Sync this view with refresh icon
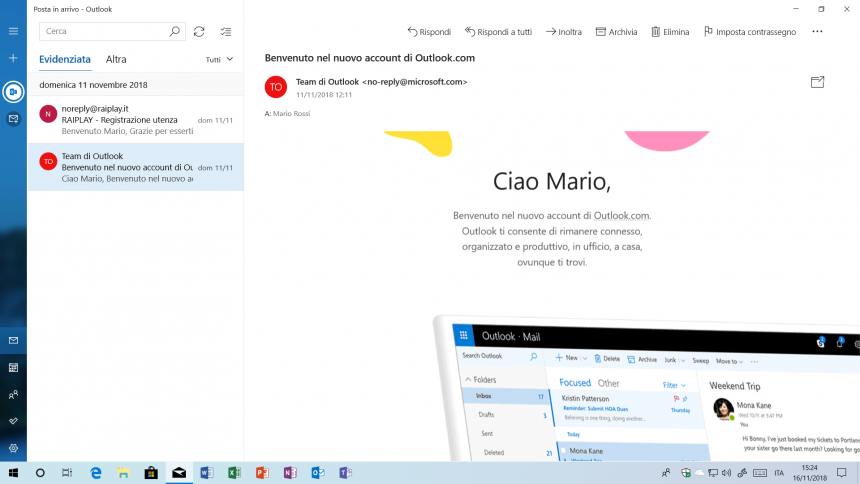Image resolution: width=860 pixels, height=484 pixels. pos(199,32)
